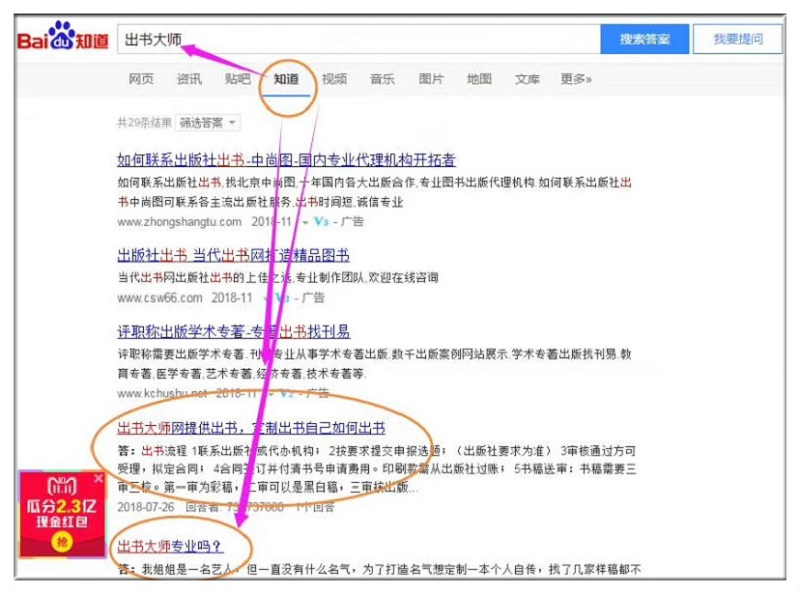Select the 视频 tab
Viewport: 800px width, 594px height.
click(x=334, y=79)
